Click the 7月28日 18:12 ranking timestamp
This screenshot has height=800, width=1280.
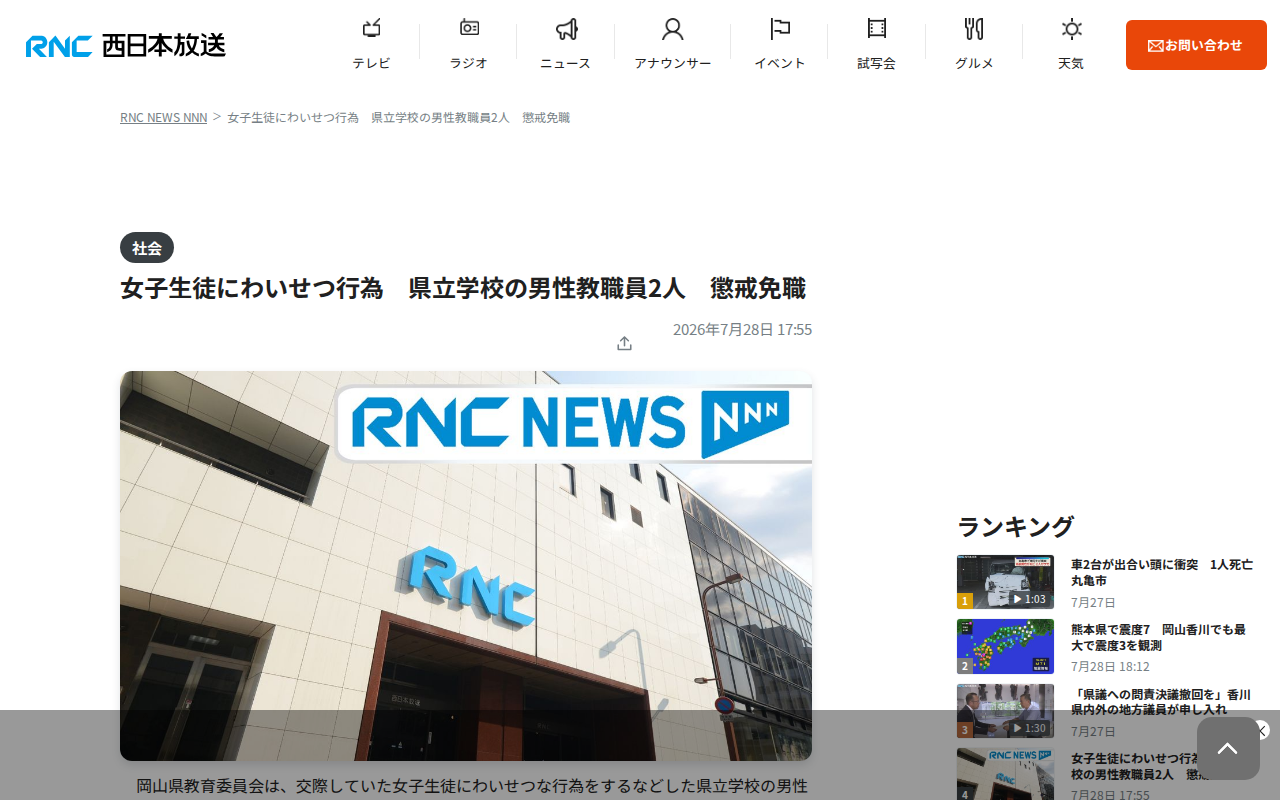click(x=1110, y=666)
